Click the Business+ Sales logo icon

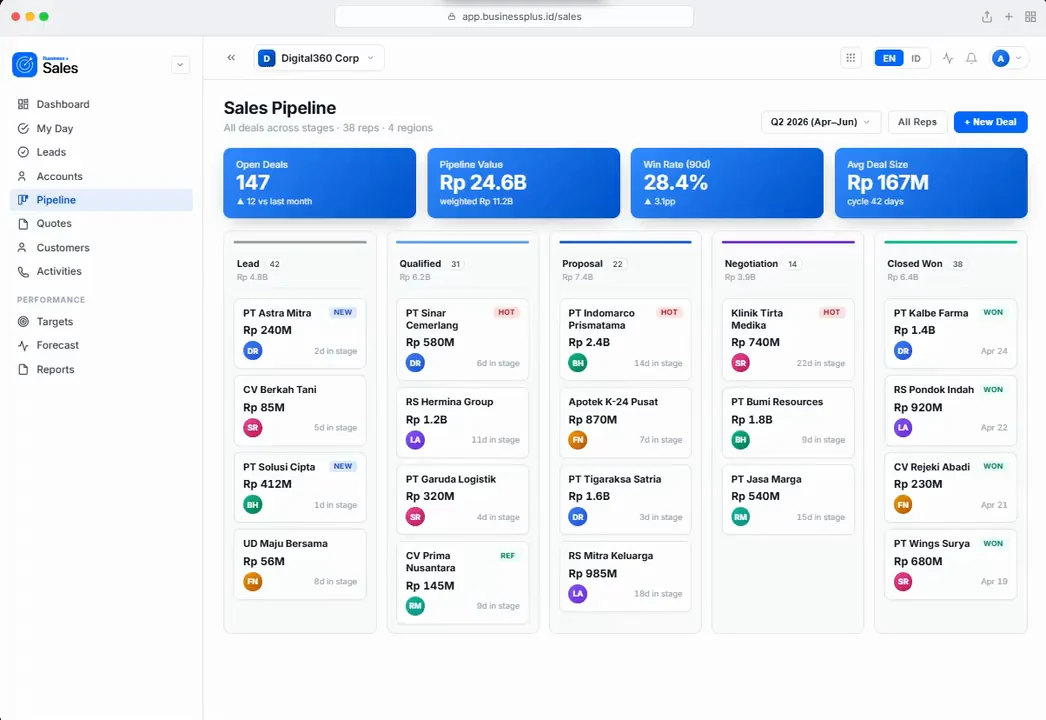click(x=25, y=65)
